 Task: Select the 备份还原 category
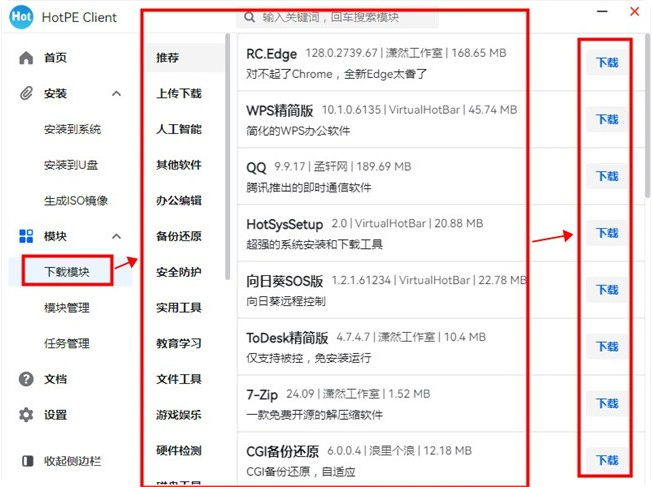tap(179, 236)
